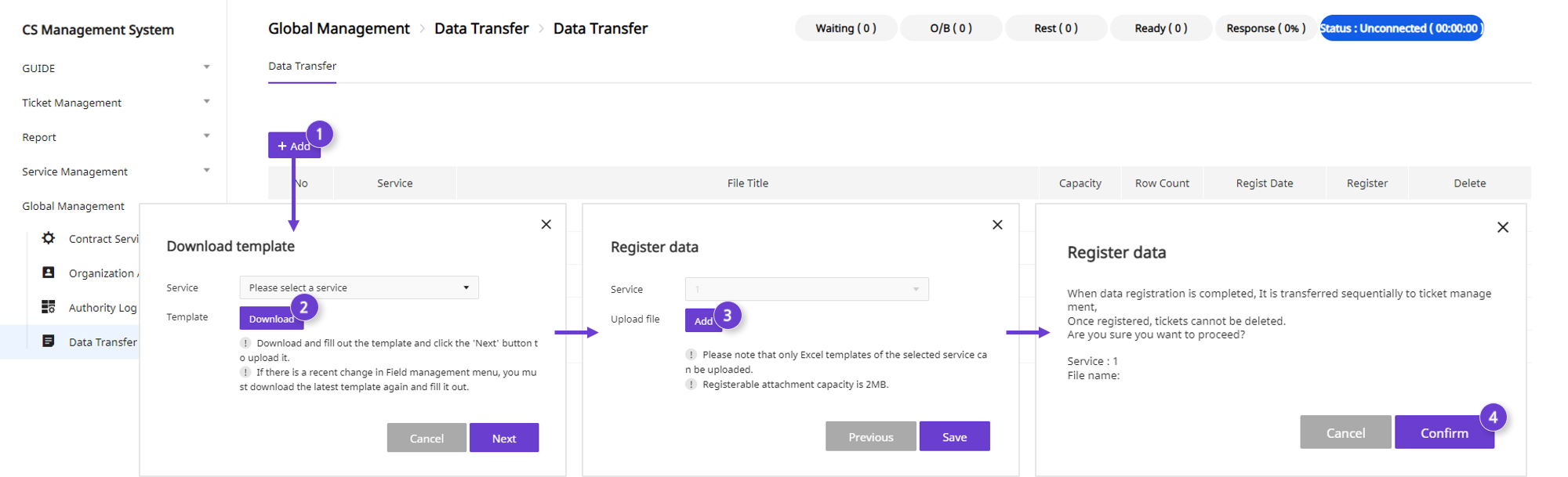1568x477 pixels.
Task: Expand the Ticket Management menu
Action: pyautogui.click(x=207, y=102)
